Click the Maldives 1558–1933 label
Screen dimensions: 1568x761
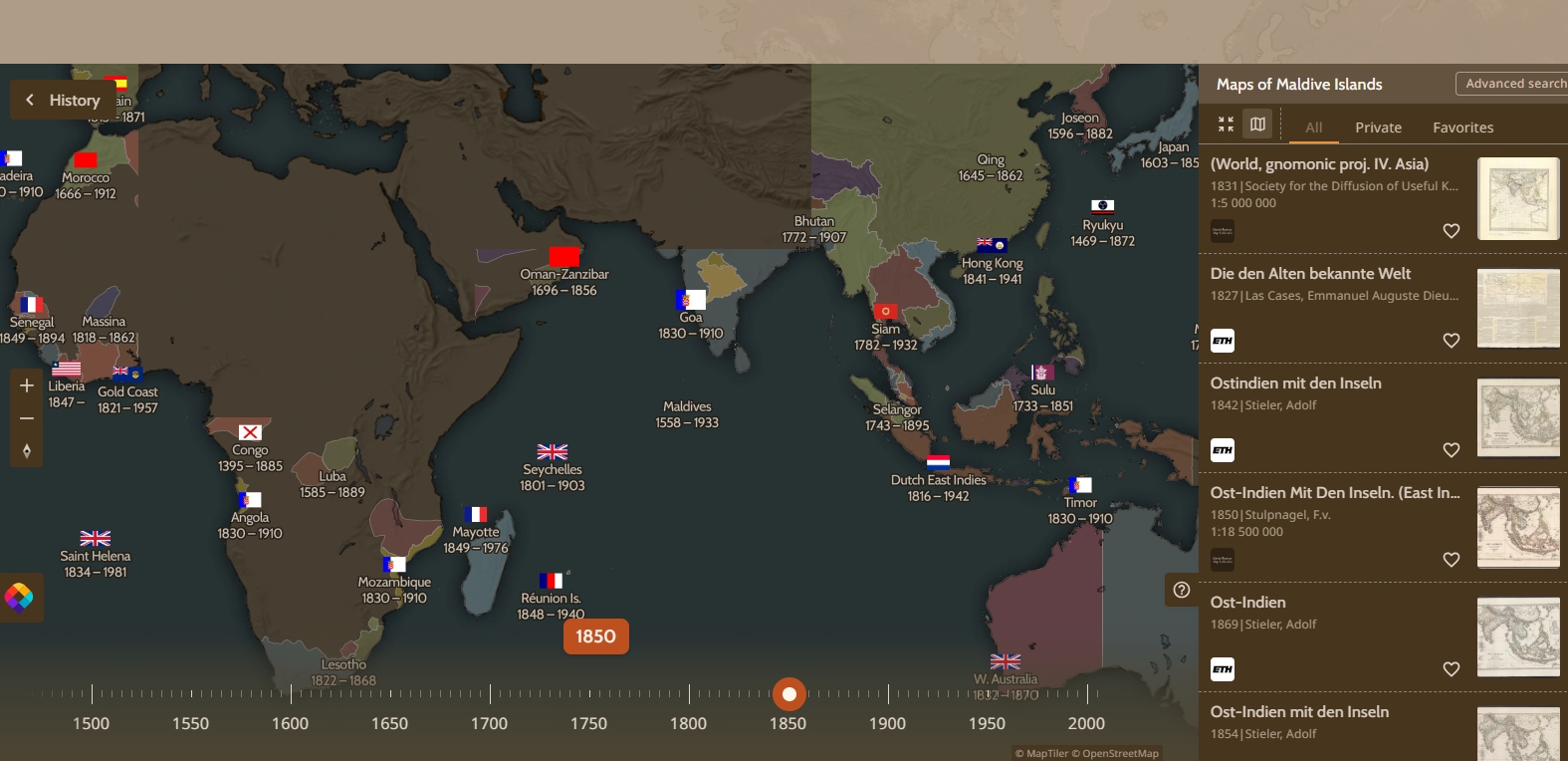(x=687, y=414)
